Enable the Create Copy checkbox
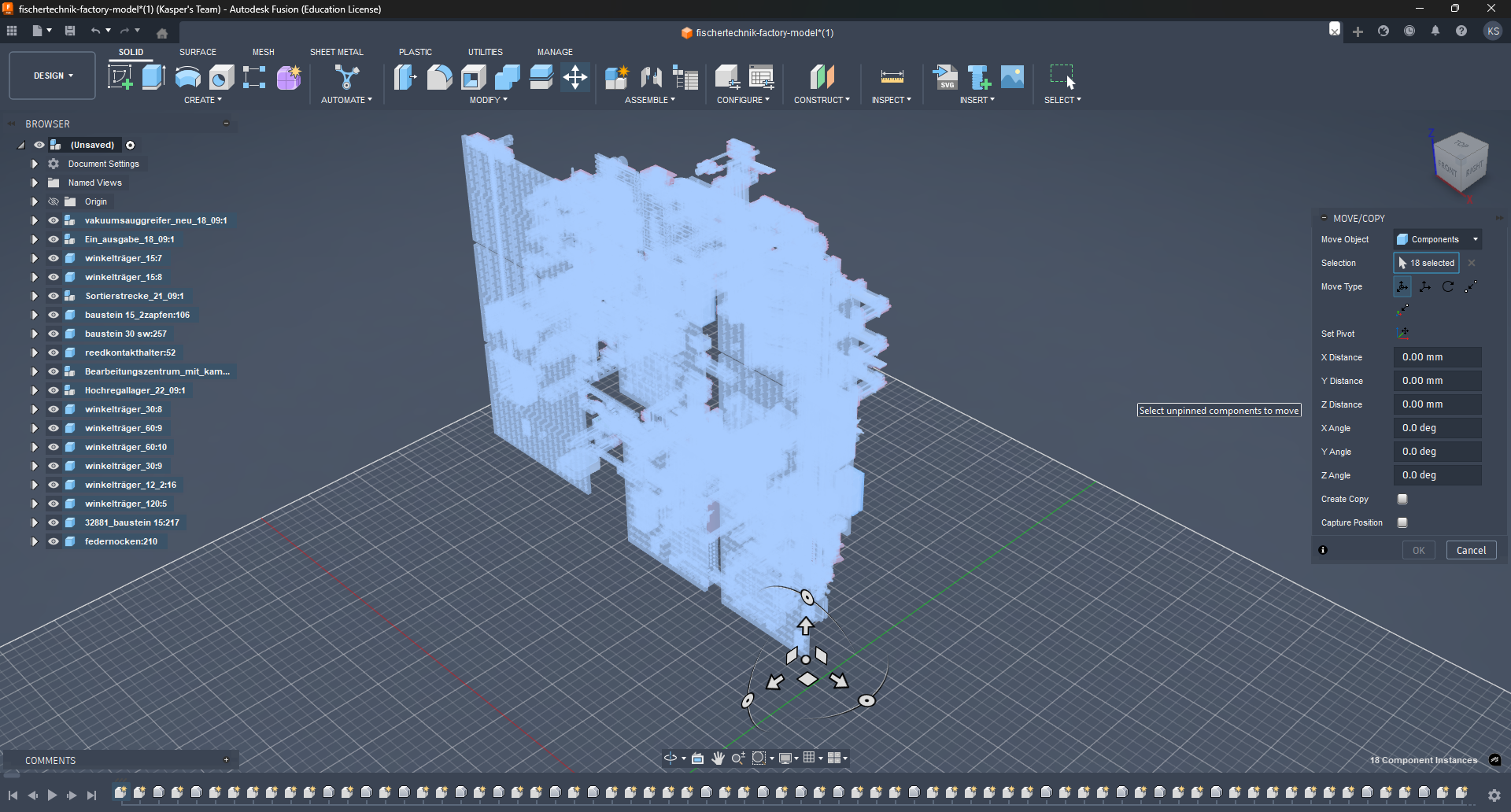Viewport: 1511px width, 812px height. (1402, 499)
